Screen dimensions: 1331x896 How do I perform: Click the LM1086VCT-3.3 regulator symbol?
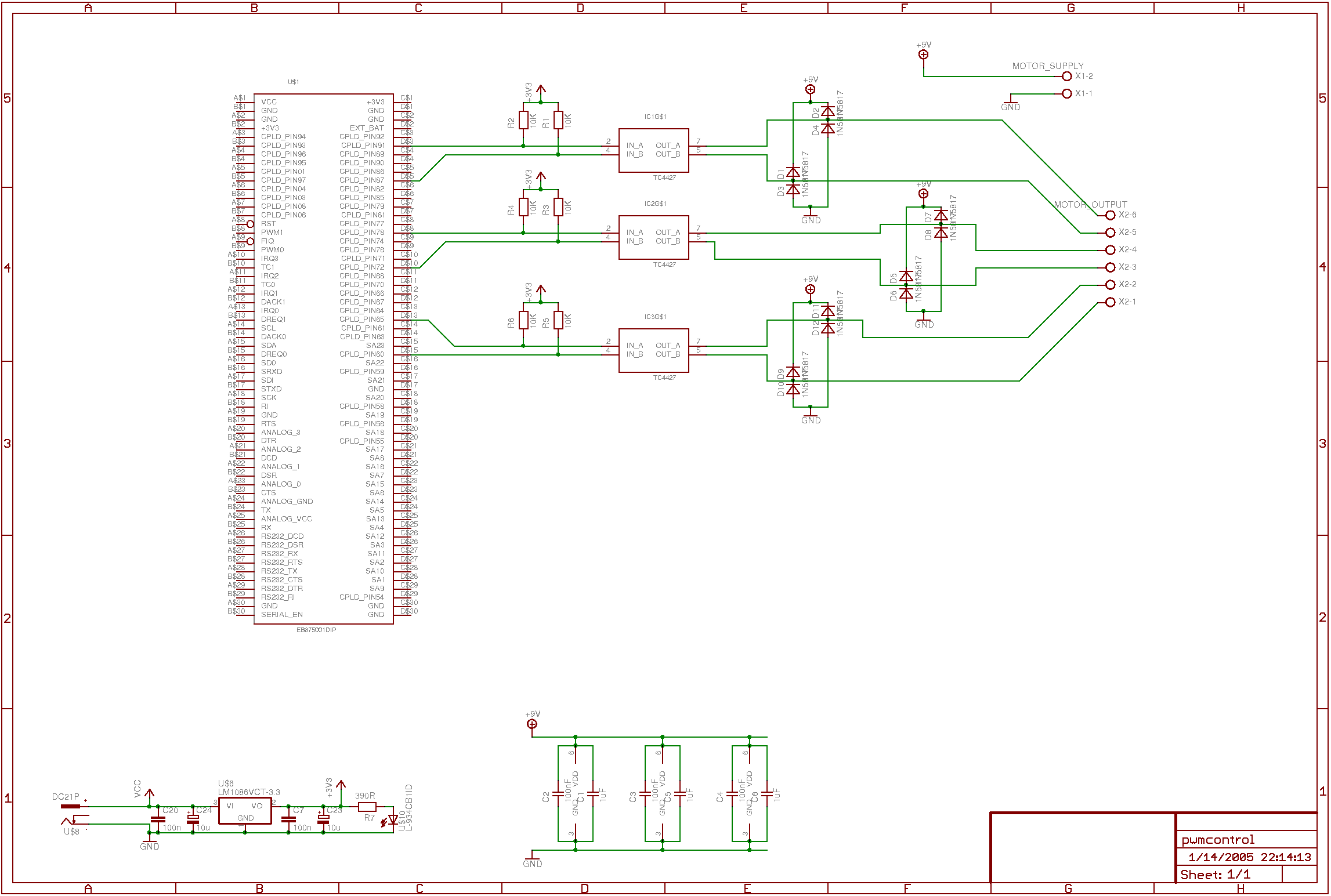[x=245, y=810]
